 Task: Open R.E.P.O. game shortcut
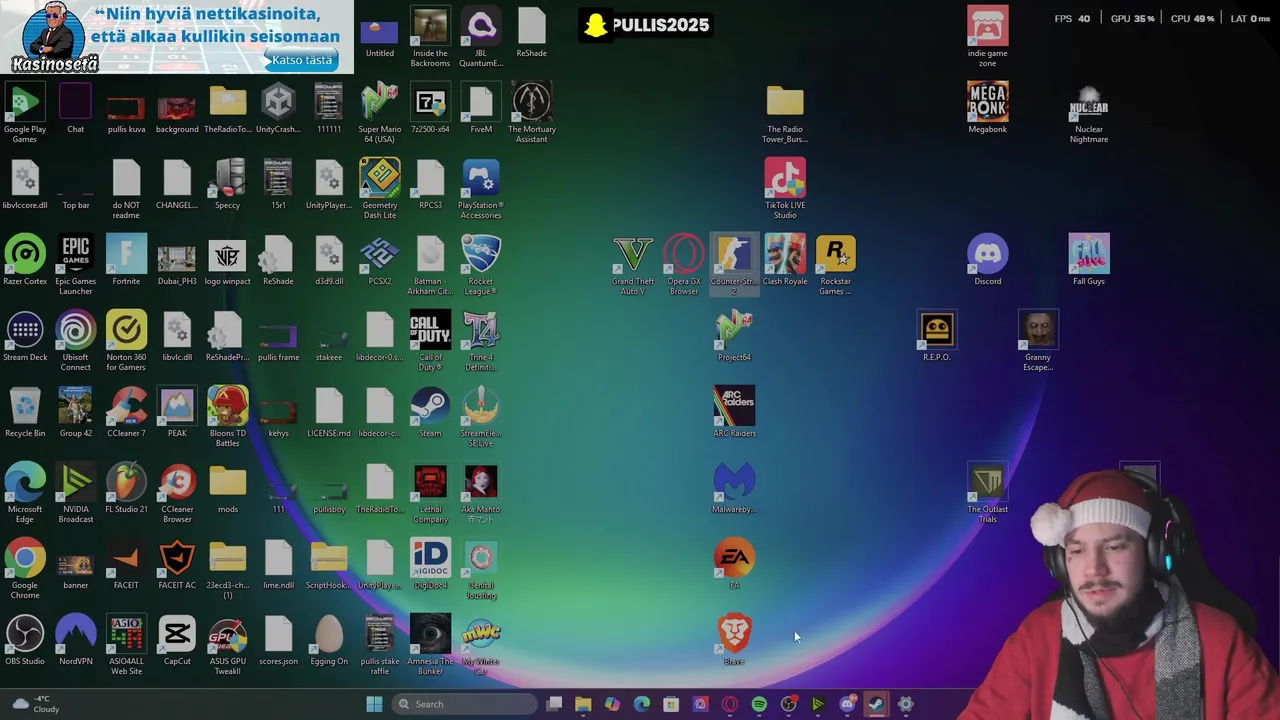(x=937, y=338)
